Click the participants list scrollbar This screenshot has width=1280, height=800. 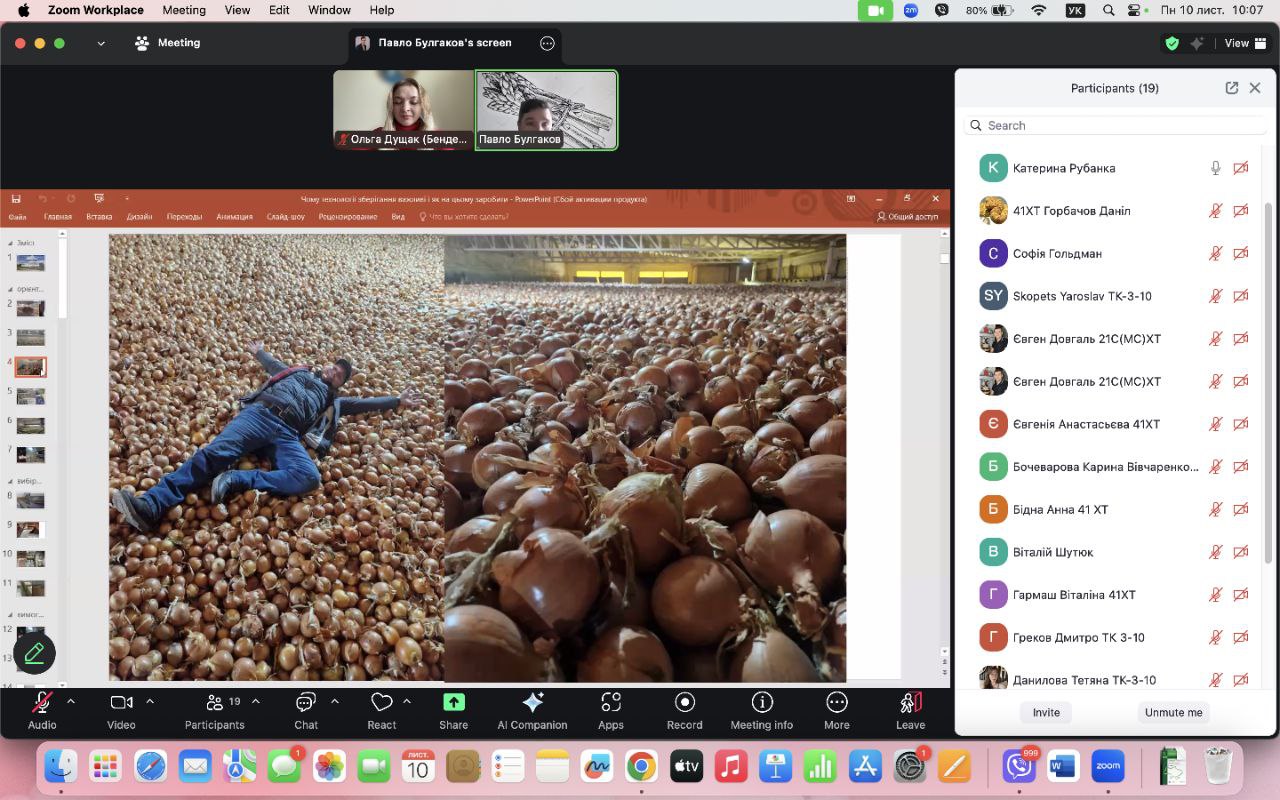point(1269,380)
